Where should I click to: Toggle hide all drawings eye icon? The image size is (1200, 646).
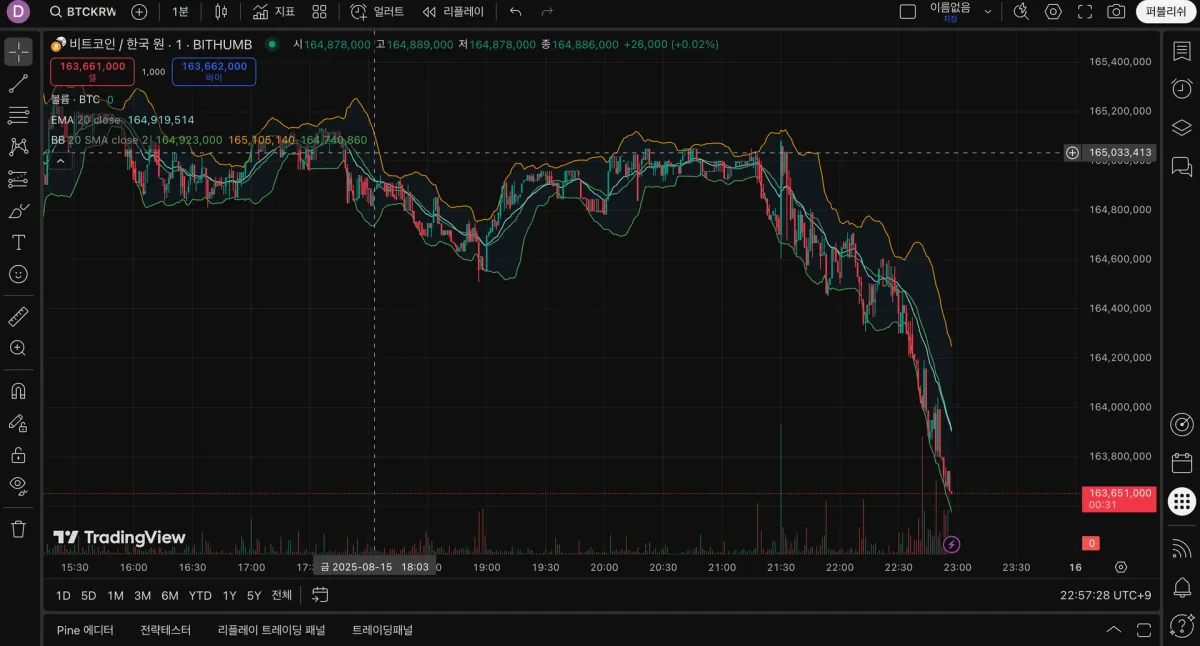18,486
